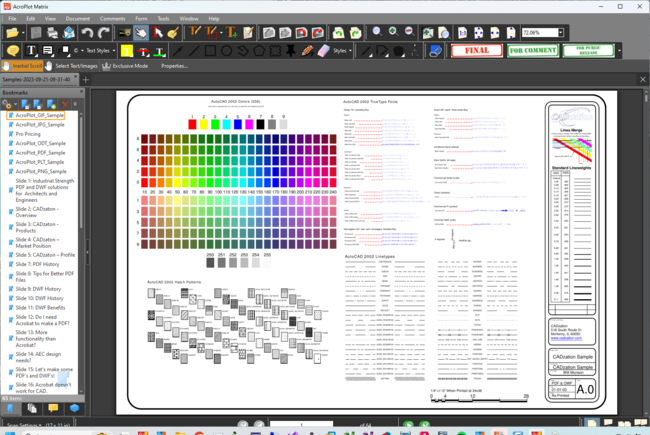Enable Select Text/Images mode
The height and width of the screenshot is (435, 650).
coord(71,66)
